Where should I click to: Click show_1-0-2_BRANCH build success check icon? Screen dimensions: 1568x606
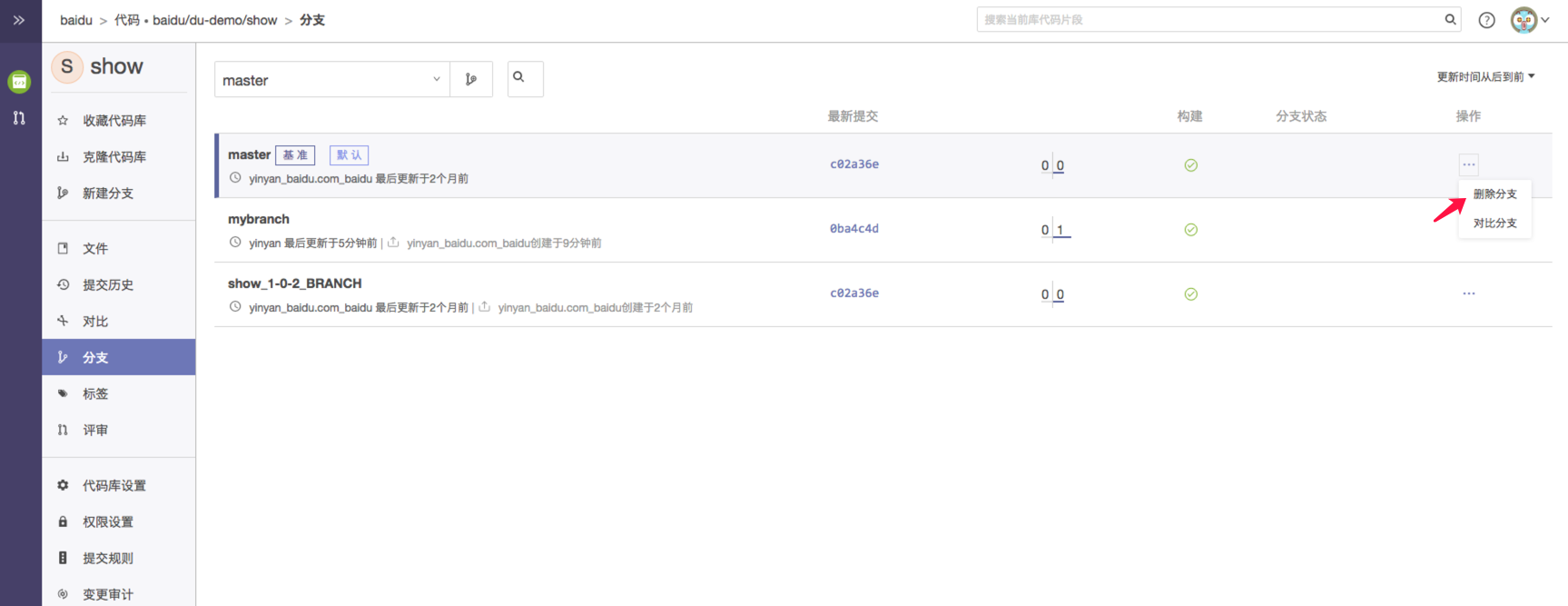[1191, 294]
